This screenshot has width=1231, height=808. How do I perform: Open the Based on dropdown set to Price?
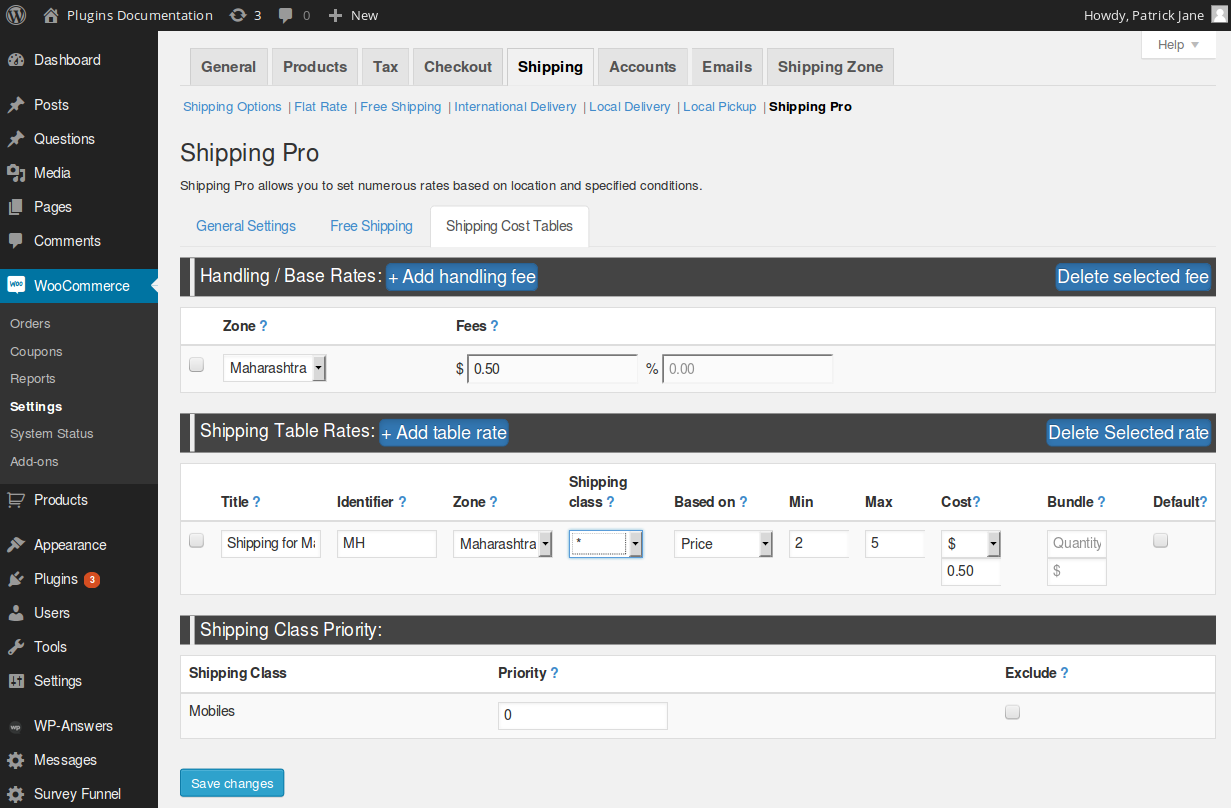click(x=724, y=544)
